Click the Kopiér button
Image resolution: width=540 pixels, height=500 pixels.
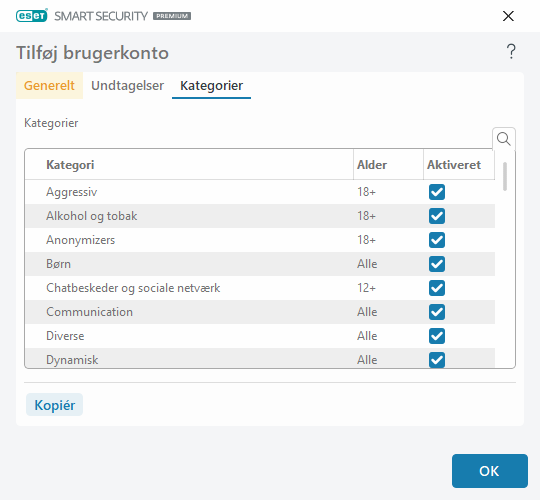(x=54, y=405)
